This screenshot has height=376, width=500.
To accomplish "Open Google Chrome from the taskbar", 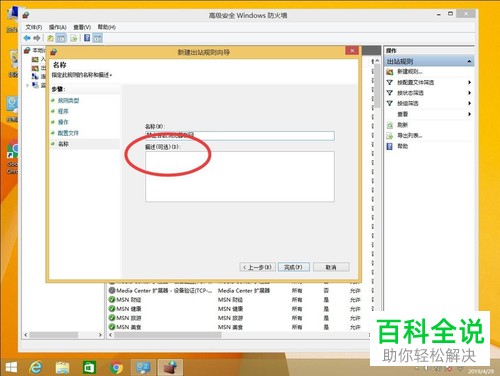I will coord(116,368).
